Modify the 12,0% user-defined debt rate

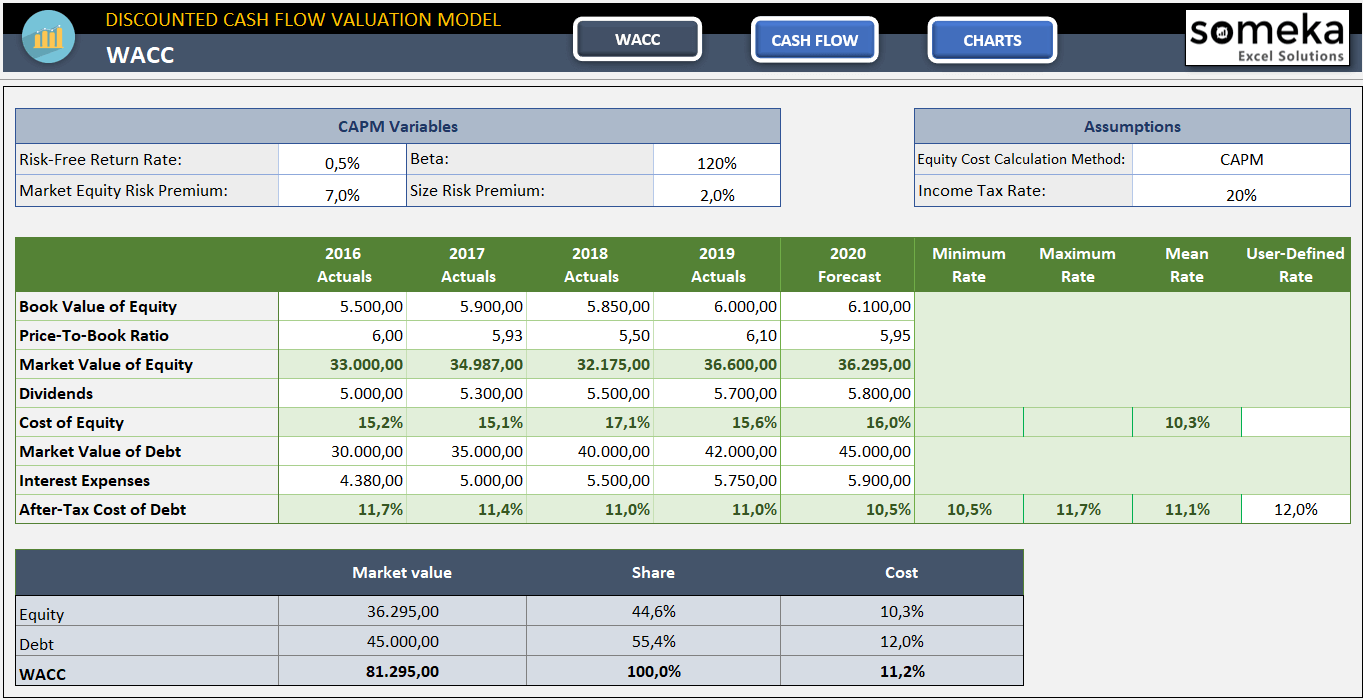1295,508
